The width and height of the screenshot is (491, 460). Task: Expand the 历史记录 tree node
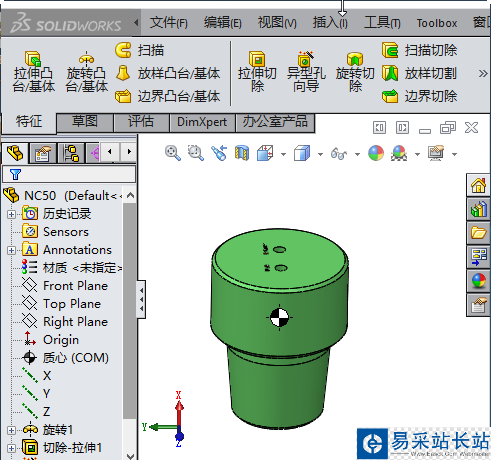(x=11, y=214)
